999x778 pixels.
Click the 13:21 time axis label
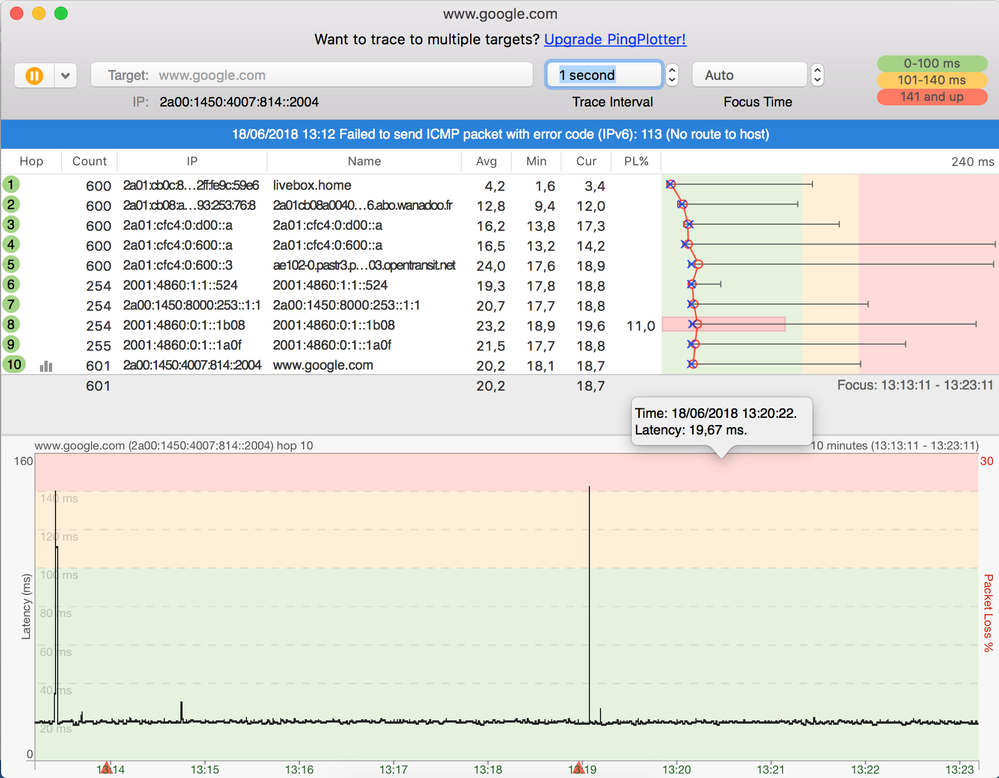pos(770,770)
